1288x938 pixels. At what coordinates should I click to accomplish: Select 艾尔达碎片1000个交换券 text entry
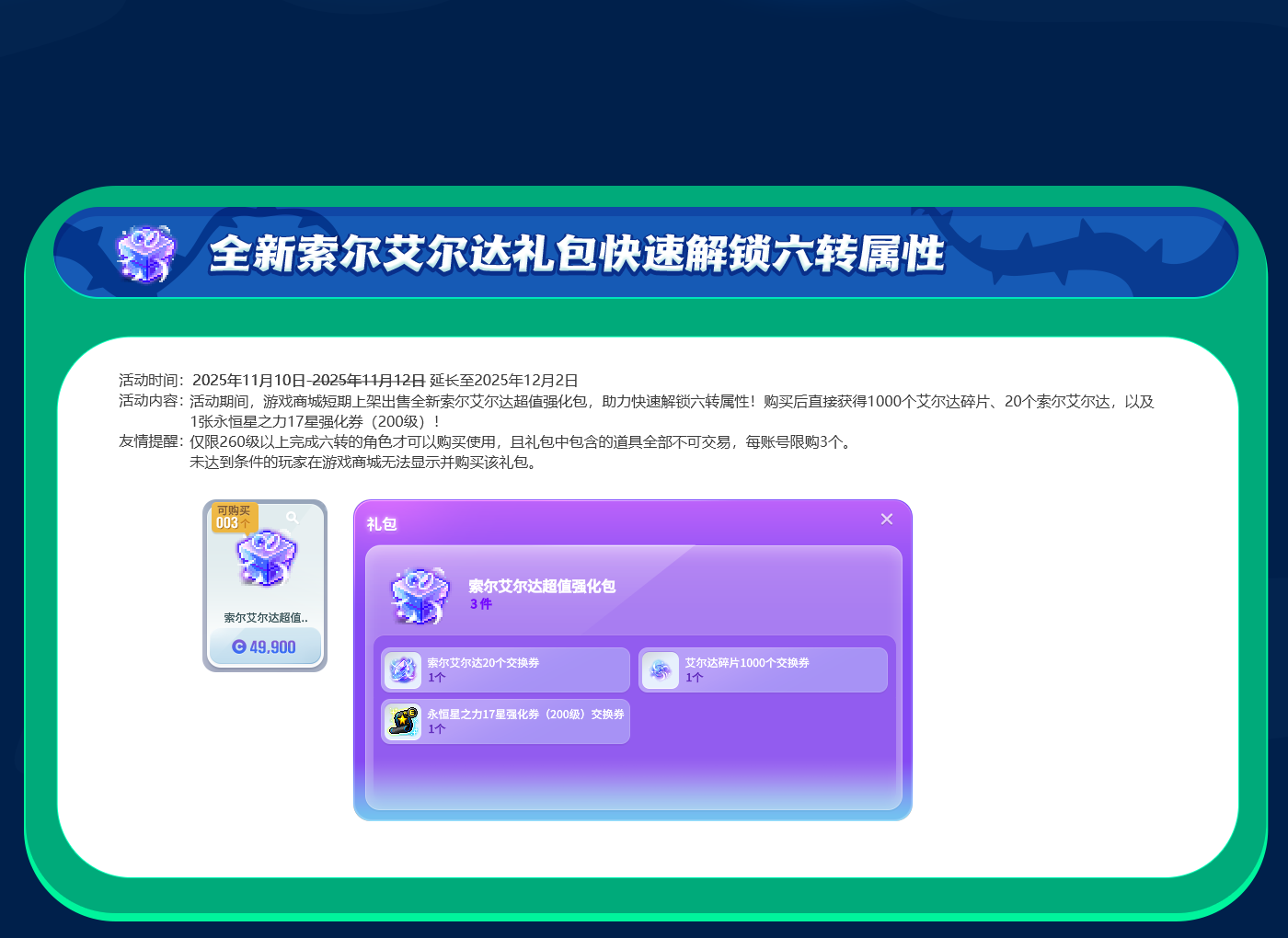[747, 663]
